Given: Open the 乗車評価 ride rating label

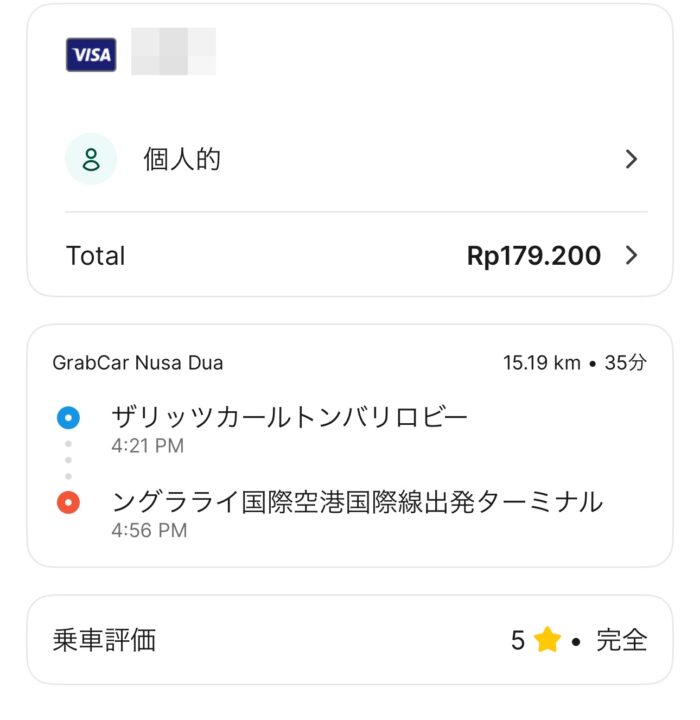Looking at the screenshot, I should click(104, 640).
